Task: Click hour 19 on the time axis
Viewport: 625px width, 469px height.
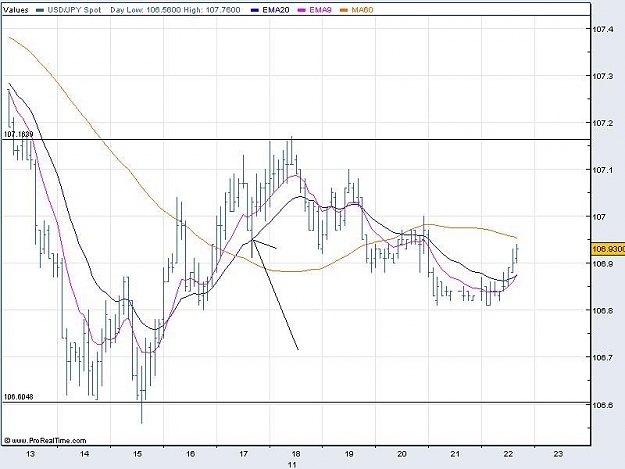Action: pos(349,454)
